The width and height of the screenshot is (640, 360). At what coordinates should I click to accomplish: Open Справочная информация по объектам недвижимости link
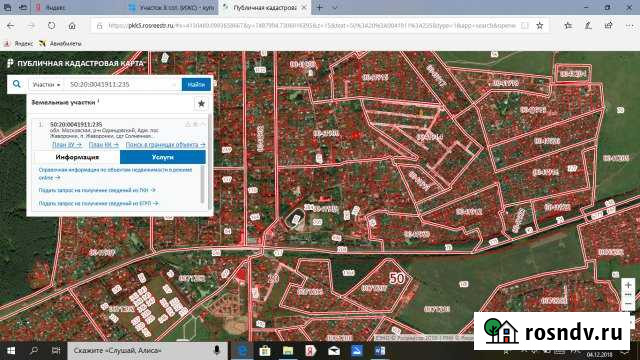pyautogui.click(x=115, y=173)
